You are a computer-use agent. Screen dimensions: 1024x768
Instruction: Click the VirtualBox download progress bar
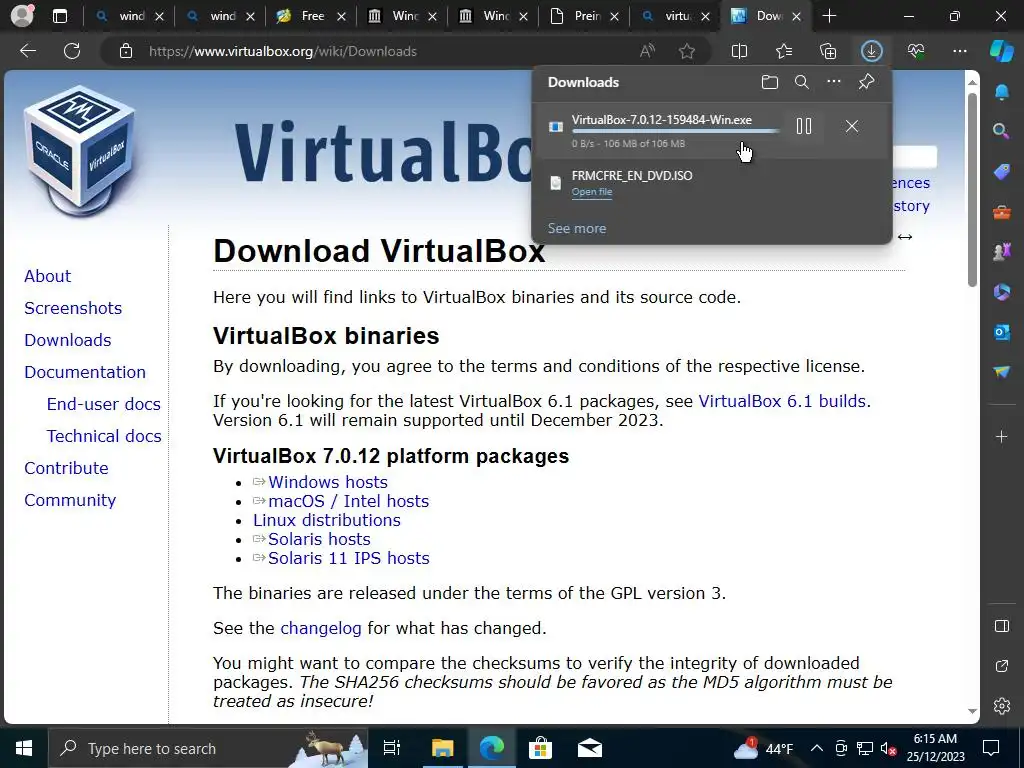point(675,131)
